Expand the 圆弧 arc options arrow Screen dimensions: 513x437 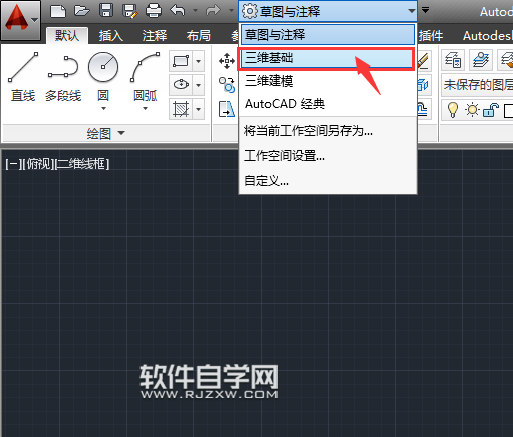point(145,108)
